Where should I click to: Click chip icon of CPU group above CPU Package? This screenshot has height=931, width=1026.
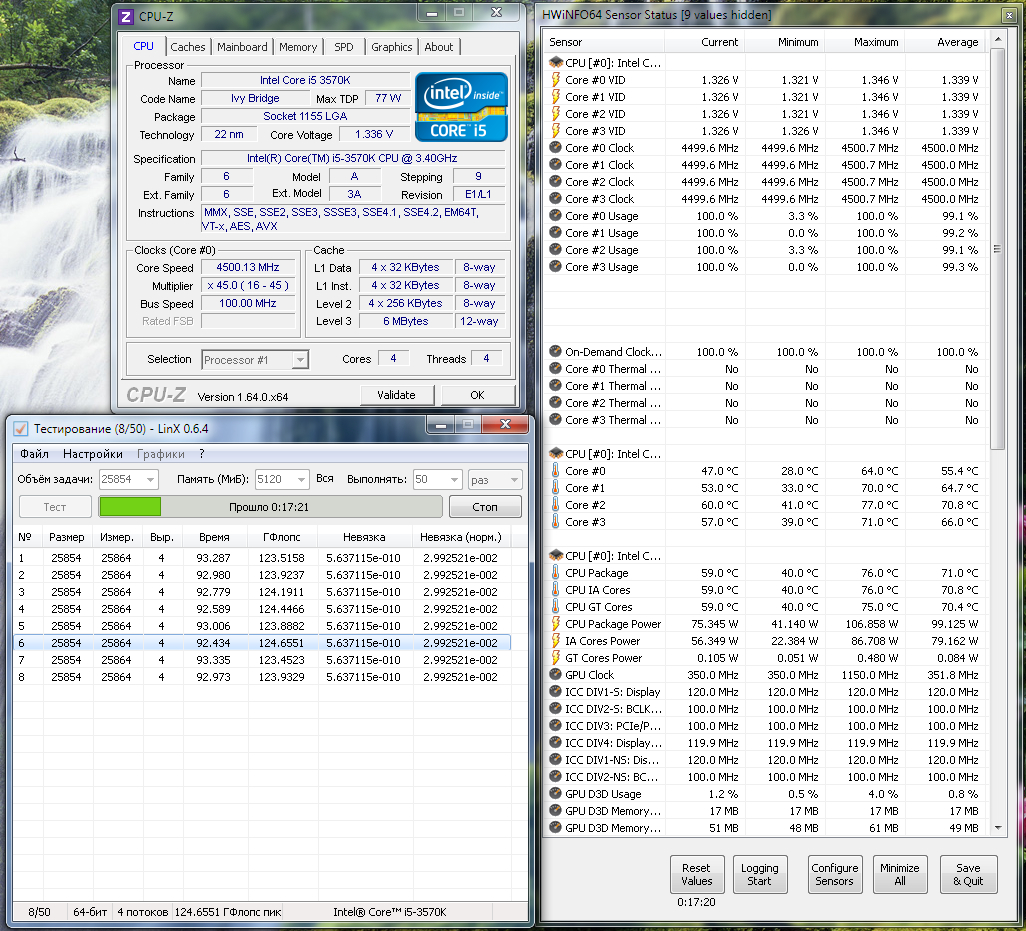(x=556, y=556)
